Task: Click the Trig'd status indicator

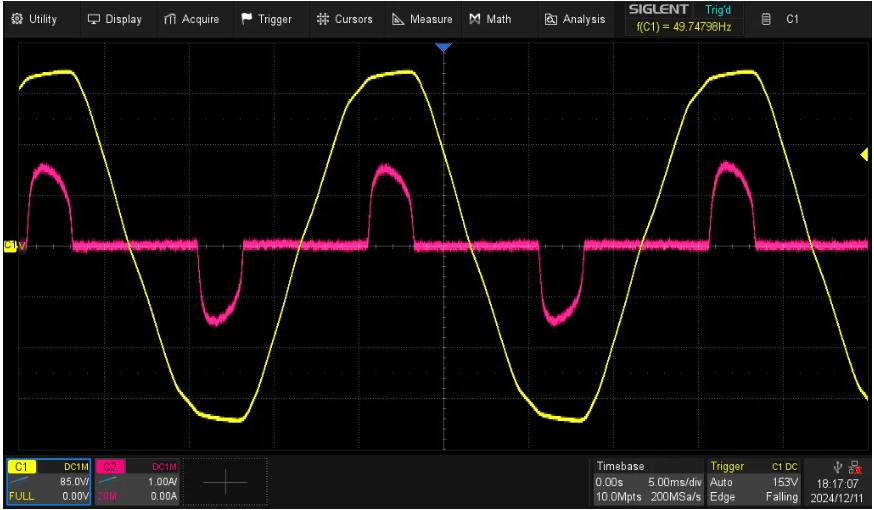Action: click(718, 9)
